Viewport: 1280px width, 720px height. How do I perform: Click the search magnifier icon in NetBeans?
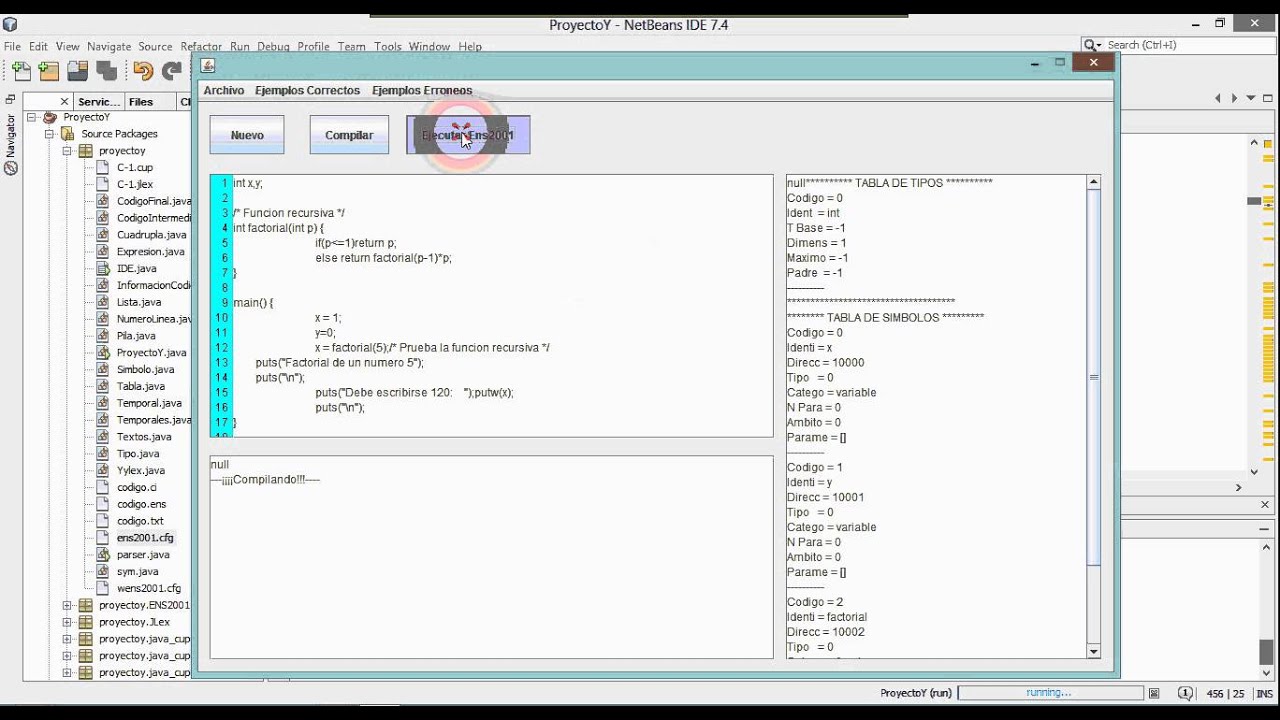1090,45
